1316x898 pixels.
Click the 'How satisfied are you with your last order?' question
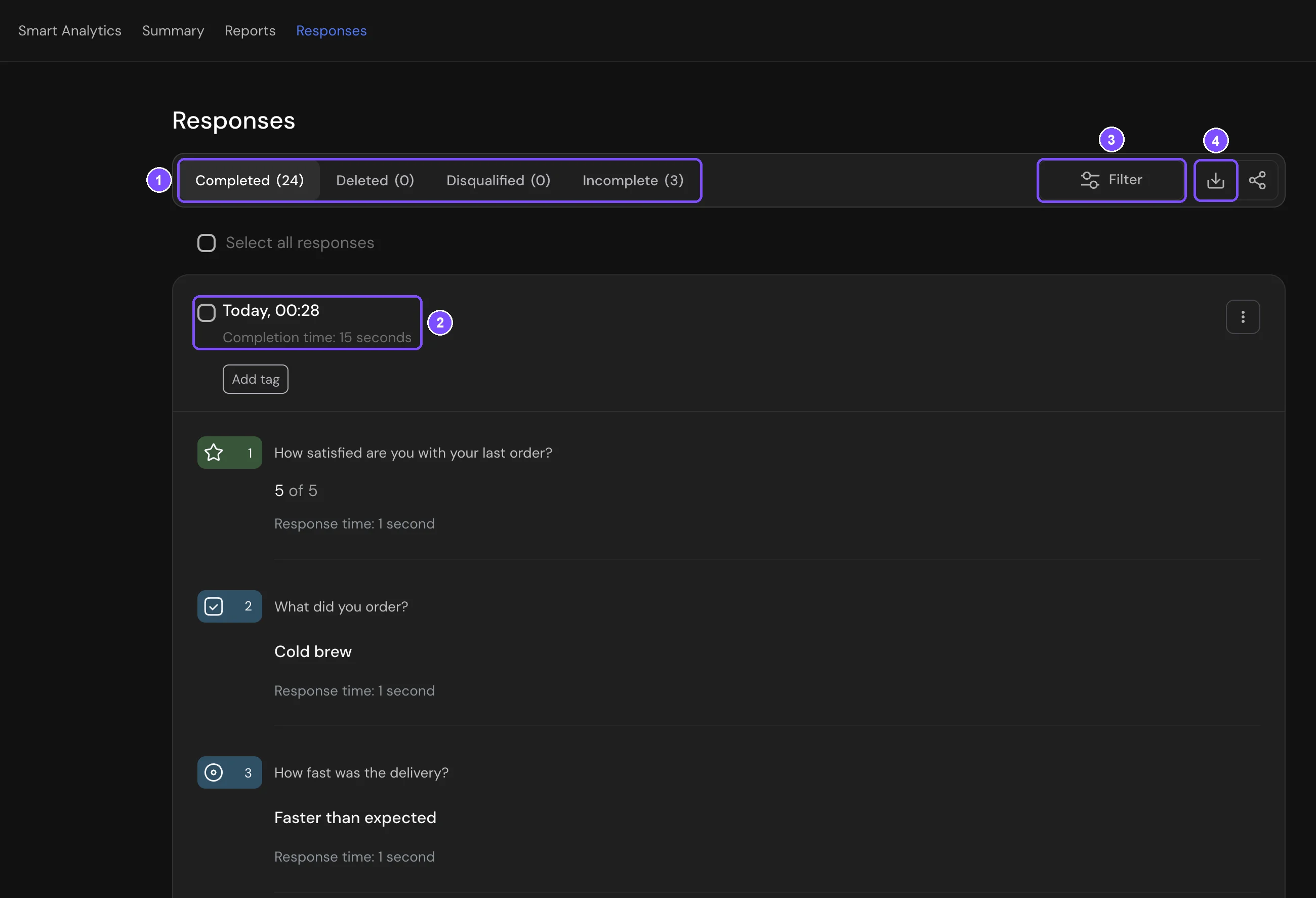click(x=413, y=453)
